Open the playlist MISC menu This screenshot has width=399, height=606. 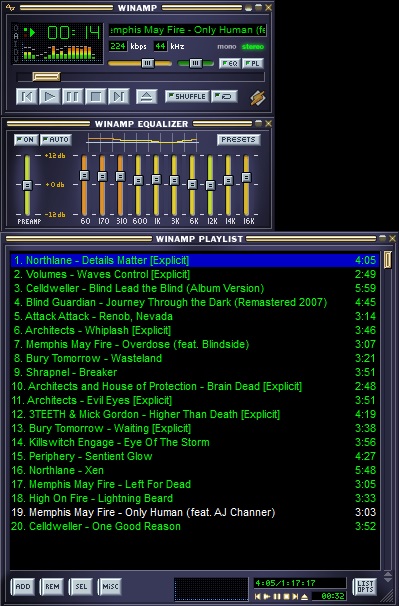point(110,586)
